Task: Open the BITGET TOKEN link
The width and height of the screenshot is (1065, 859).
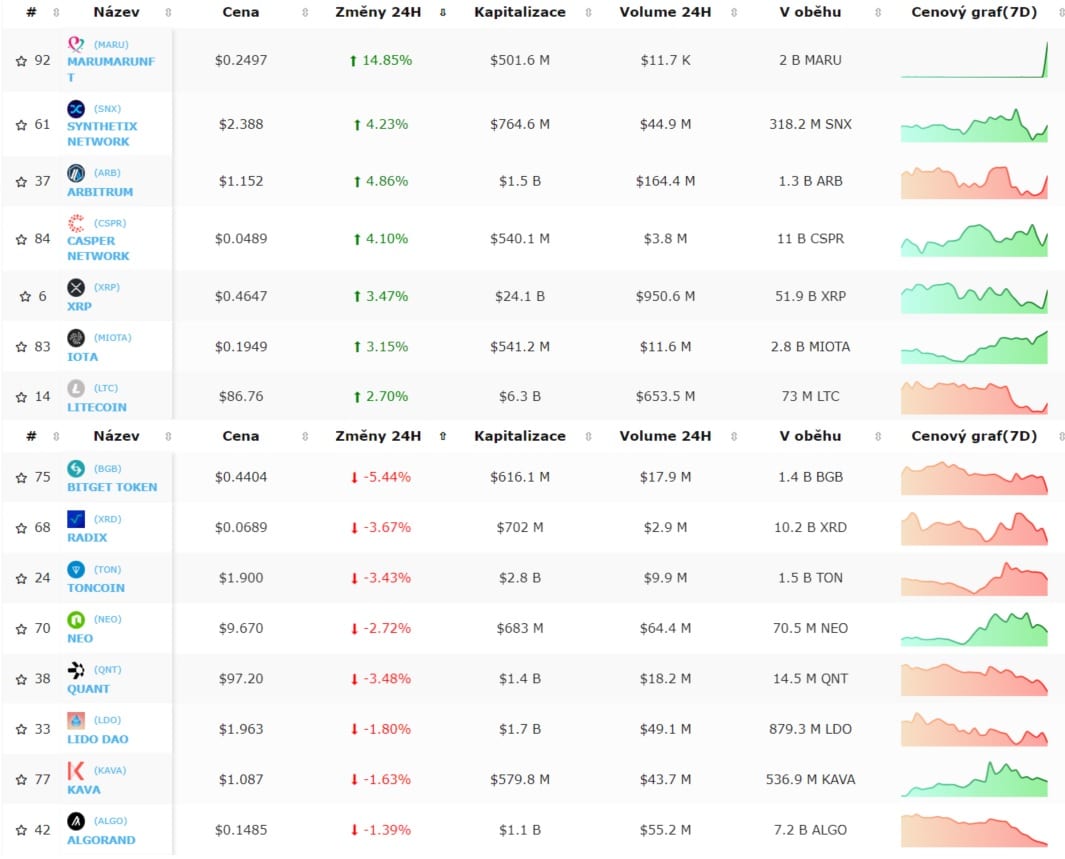Action: [112, 487]
